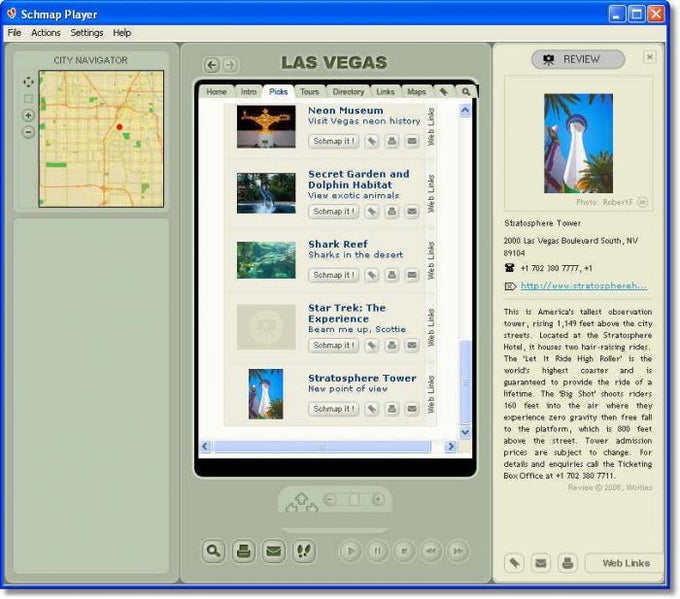Open the Settings menu
The height and width of the screenshot is (599, 680).
pyautogui.click(x=87, y=33)
